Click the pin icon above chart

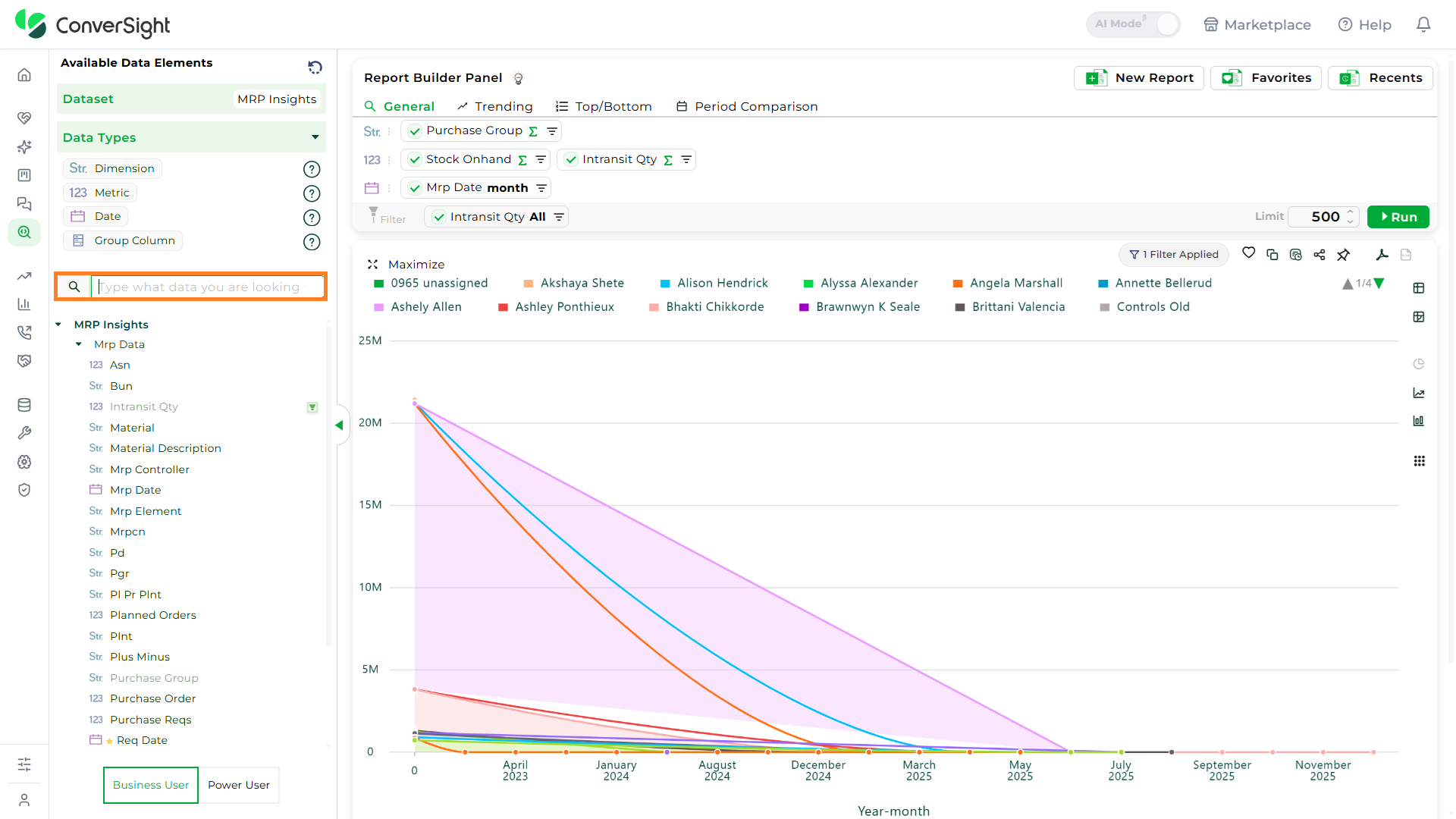click(1343, 255)
